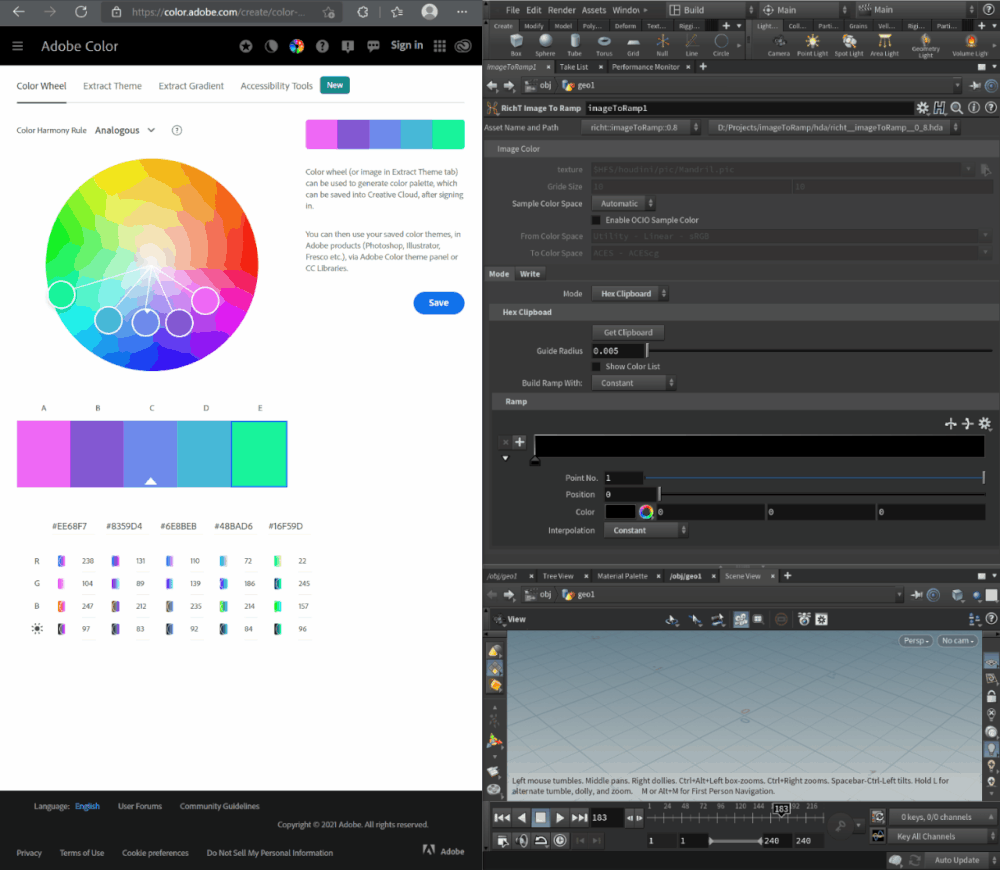This screenshot has width=1000, height=870.
Task: Toggle the Show Color List checkbox
Action: (597, 367)
